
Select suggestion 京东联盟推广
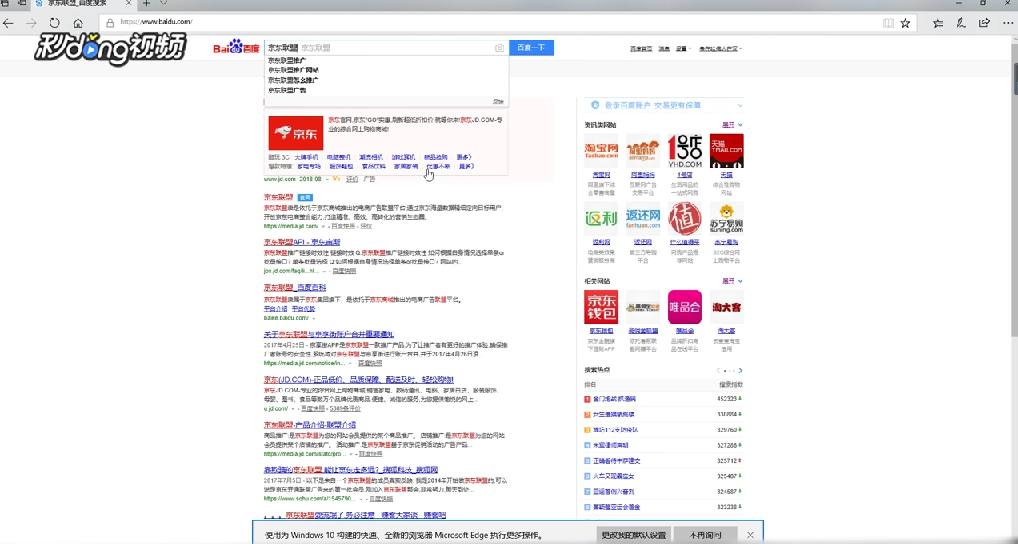click(287, 60)
